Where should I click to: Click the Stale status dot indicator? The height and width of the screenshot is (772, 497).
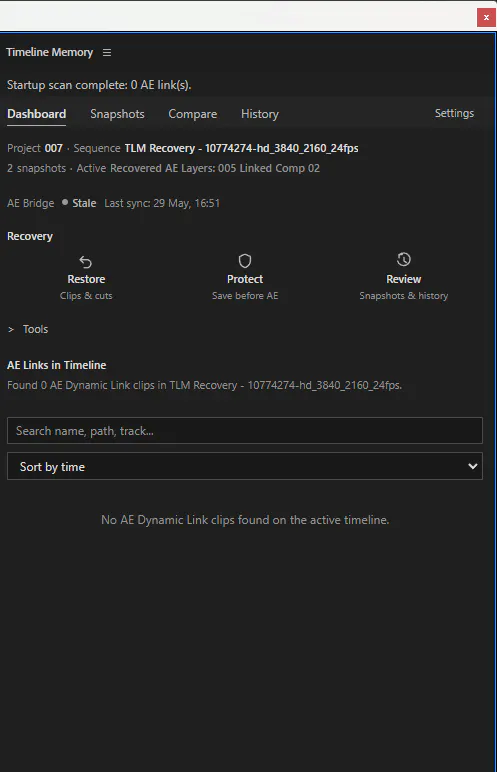point(65,202)
